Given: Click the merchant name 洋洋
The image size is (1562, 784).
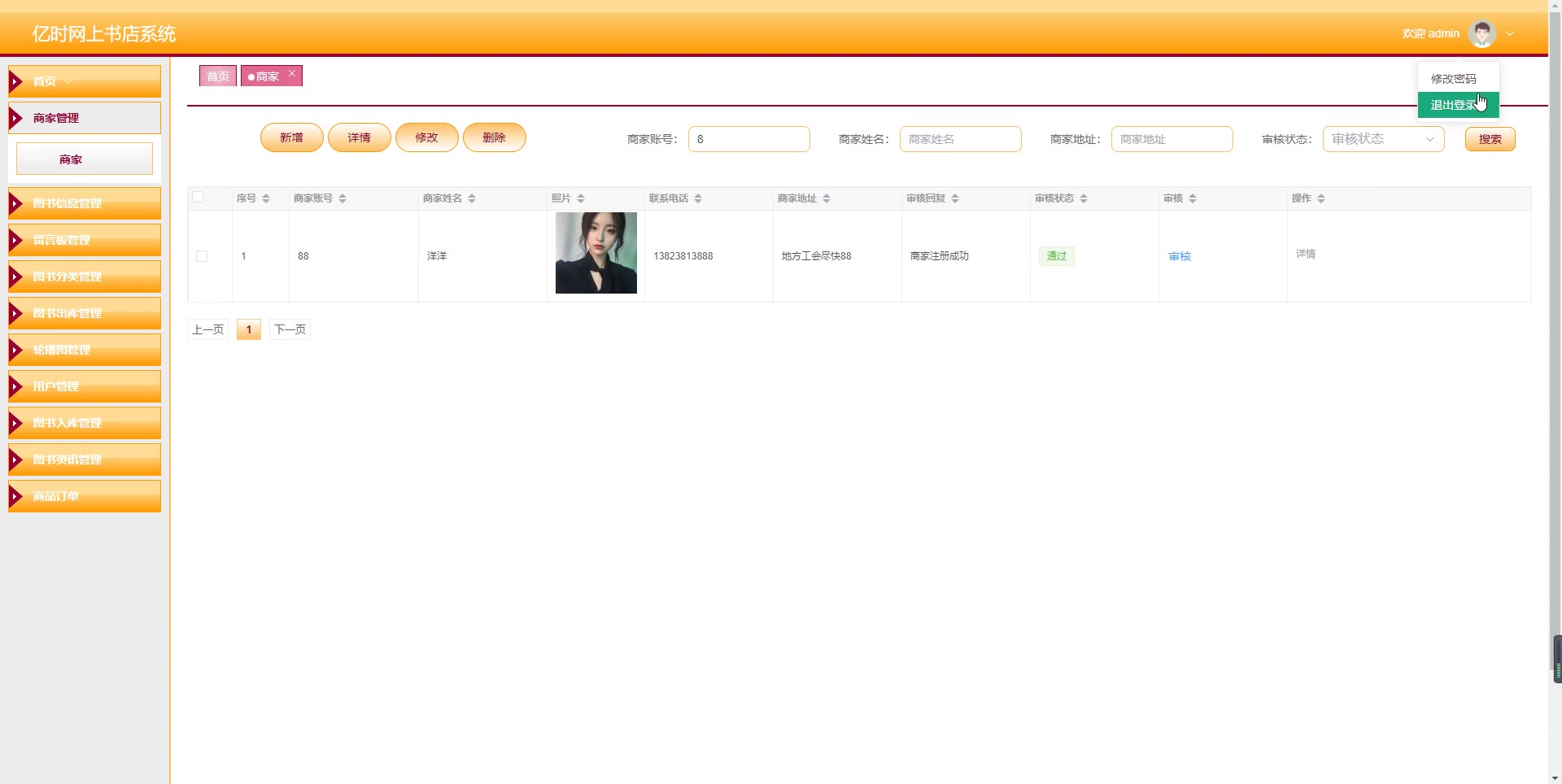Looking at the screenshot, I should pyautogui.click(x=436, y=256).
